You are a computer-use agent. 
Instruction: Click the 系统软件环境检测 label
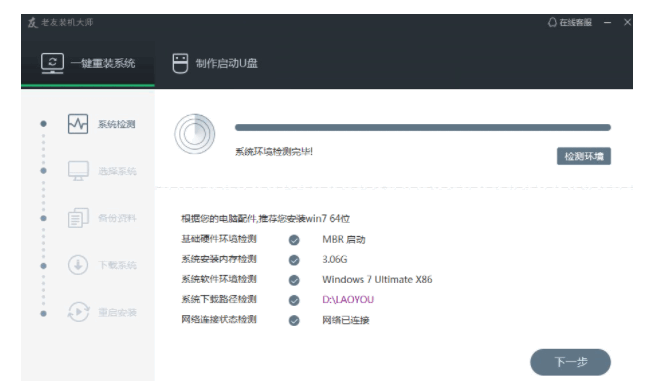click(219, 279)
